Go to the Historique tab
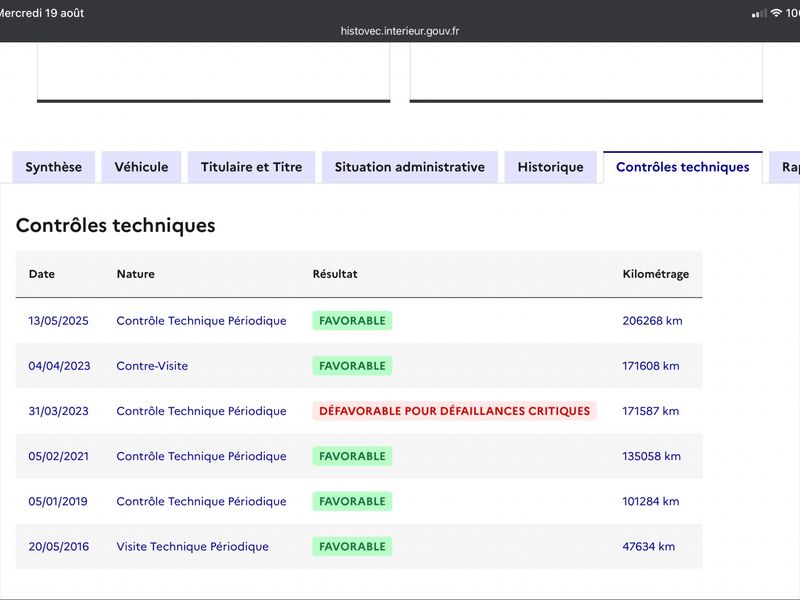This screenshot has width=800, height=600. 551,167
